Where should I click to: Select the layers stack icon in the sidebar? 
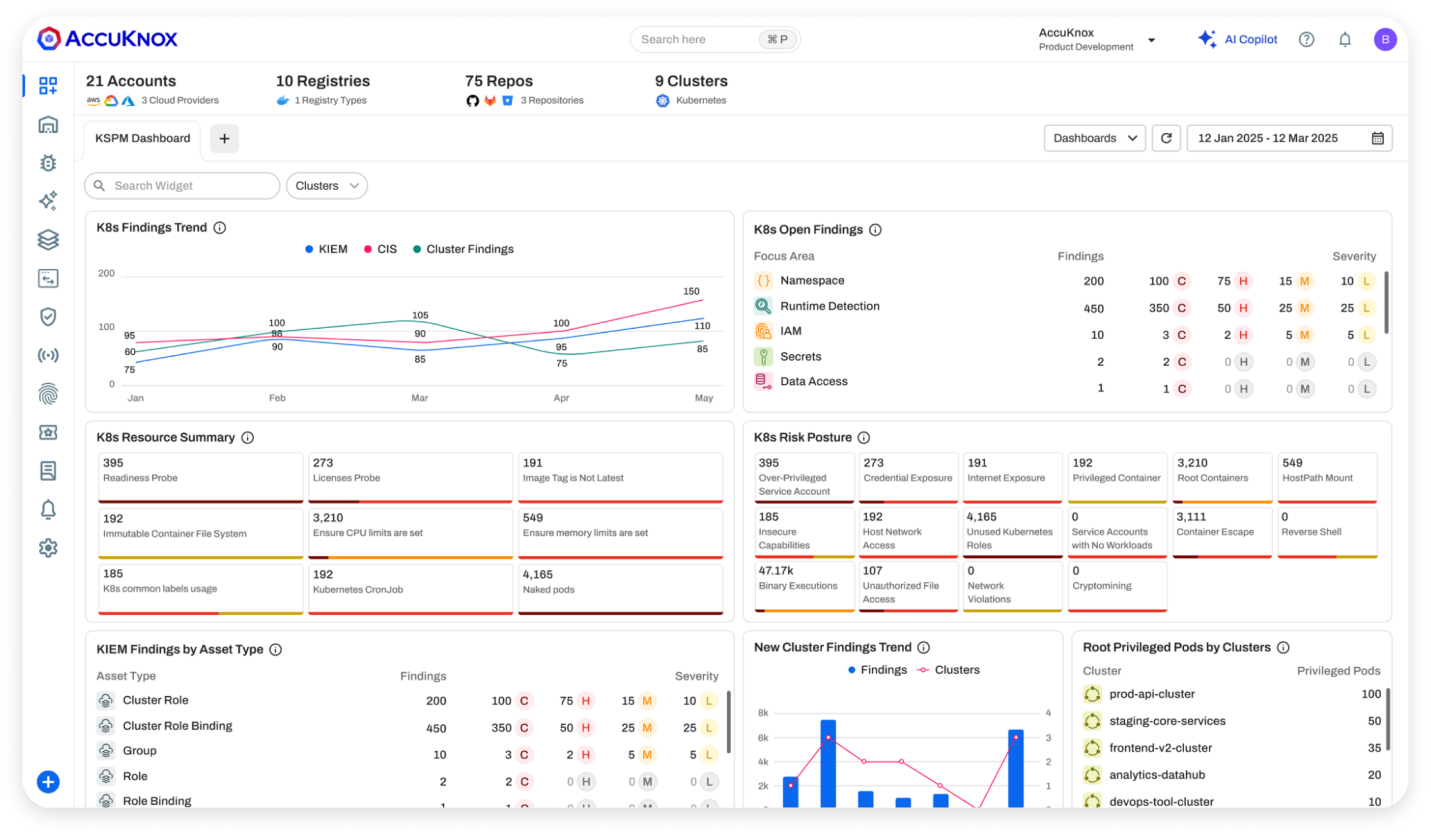pyautogui.click(x=47, y=239)
